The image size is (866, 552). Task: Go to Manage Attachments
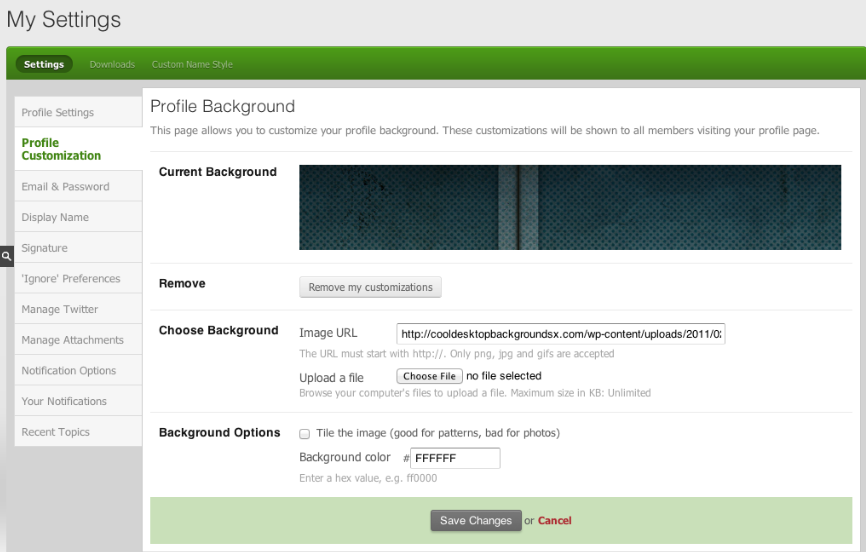[72, 340]
